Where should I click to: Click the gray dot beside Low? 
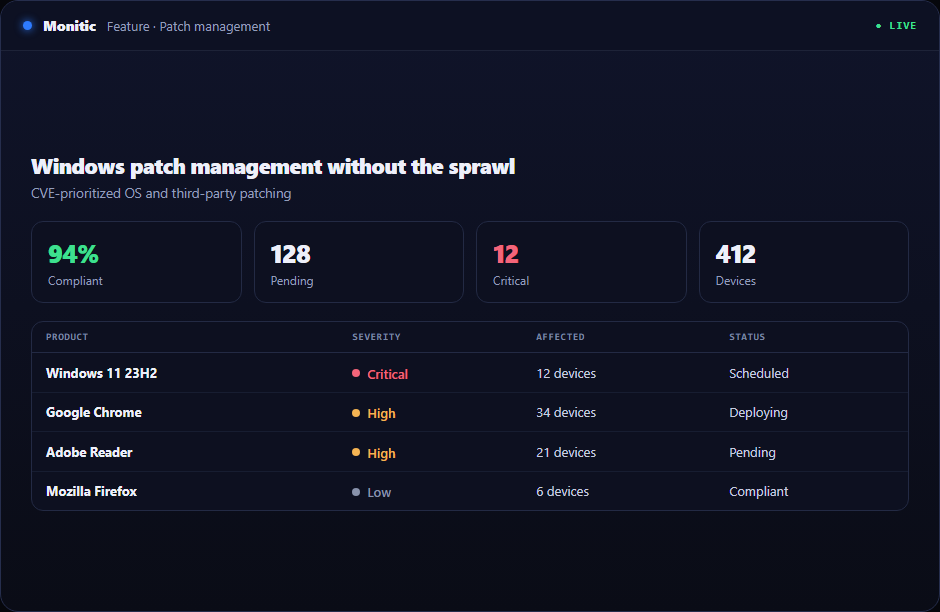356,492
